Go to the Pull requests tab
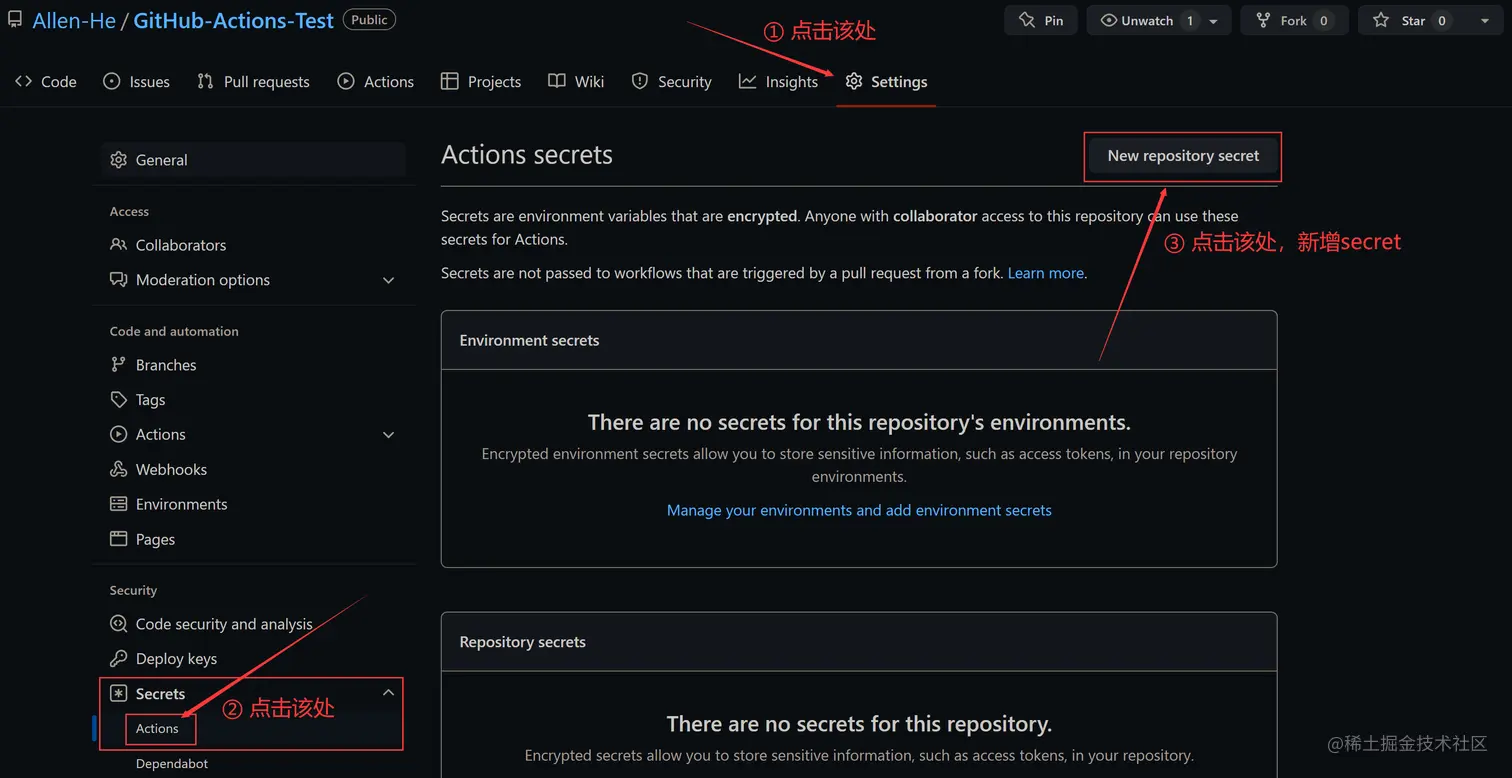1512x778 pixels. pyautogui.click(x=253, y=82)
